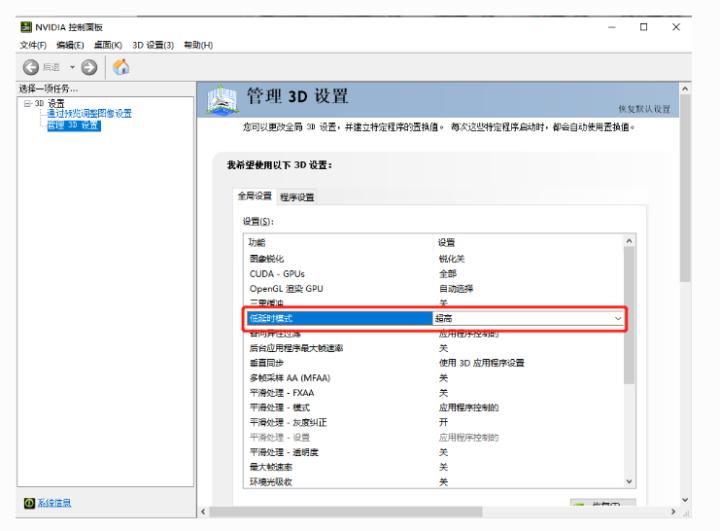Click the main panel scroll down arrow
720x531 pixels.
(x=685, y=500)
